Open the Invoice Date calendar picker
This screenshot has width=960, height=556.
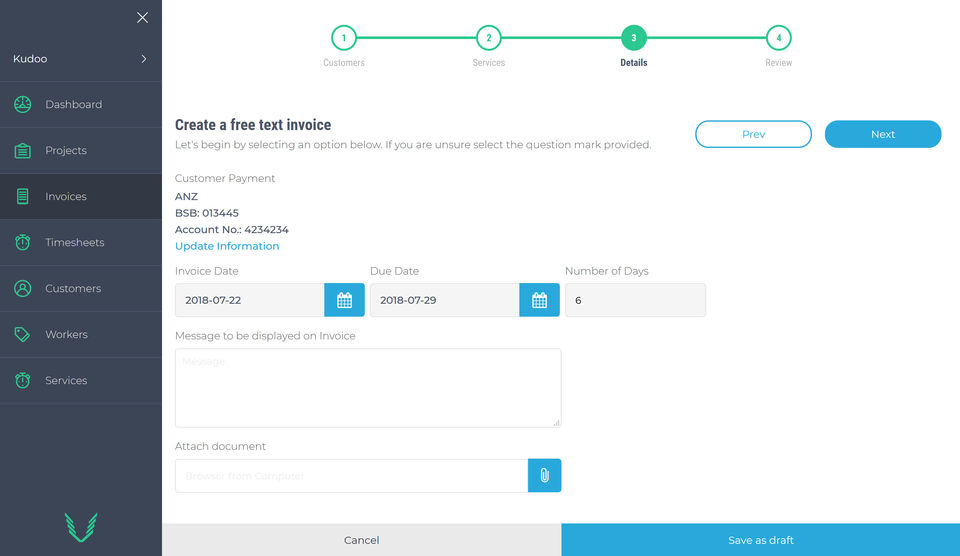345,300
